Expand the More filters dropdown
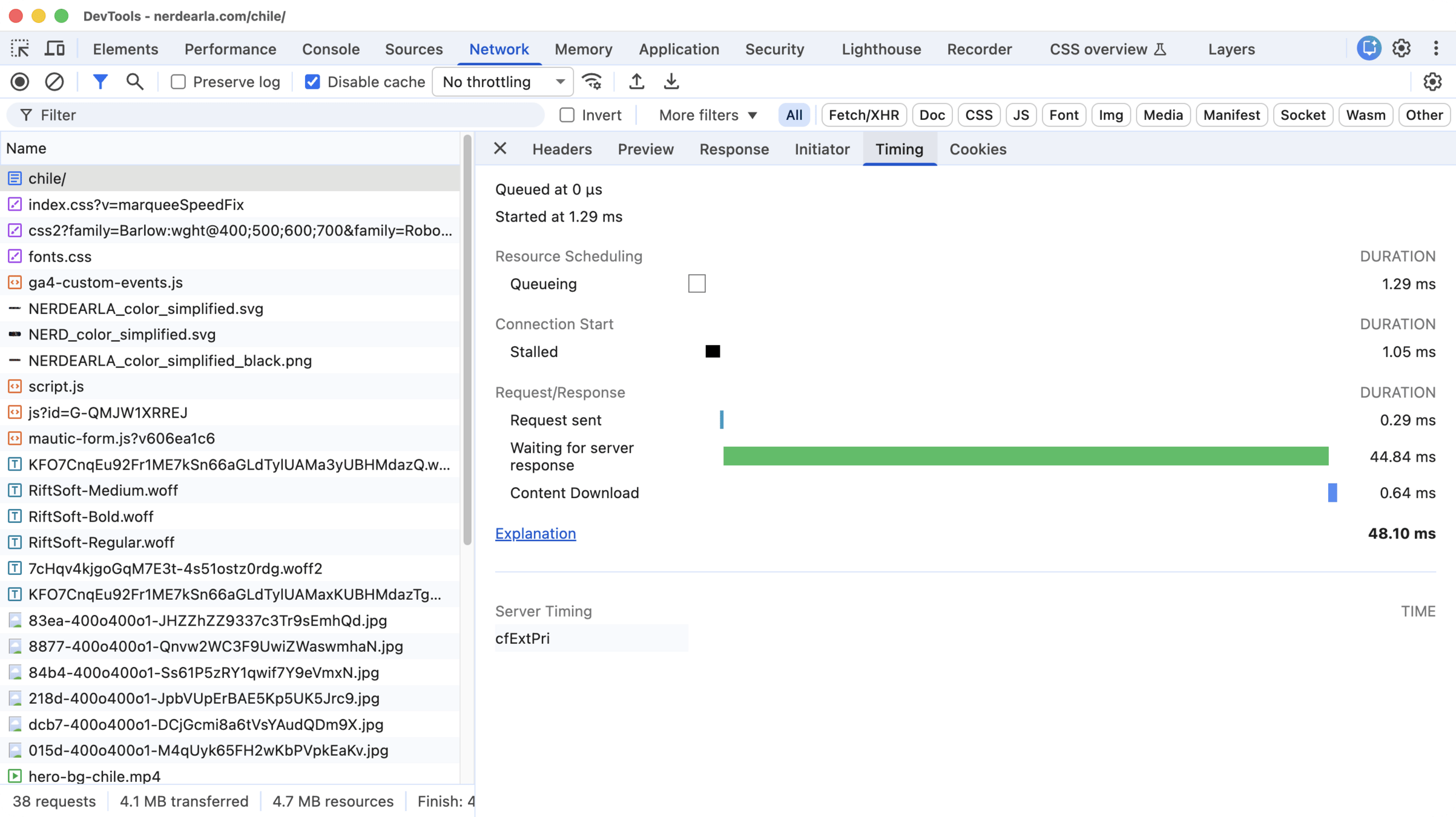Image resolution: width=1456 pixels, height=817 pixels. 707,115
